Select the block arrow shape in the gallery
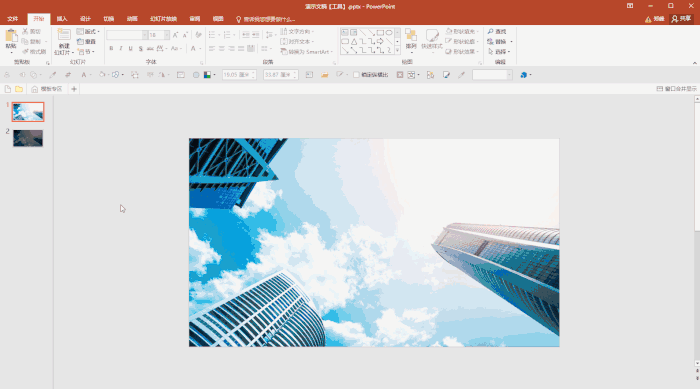The width and height of the screenshot is (700, 389). (380, 42)
